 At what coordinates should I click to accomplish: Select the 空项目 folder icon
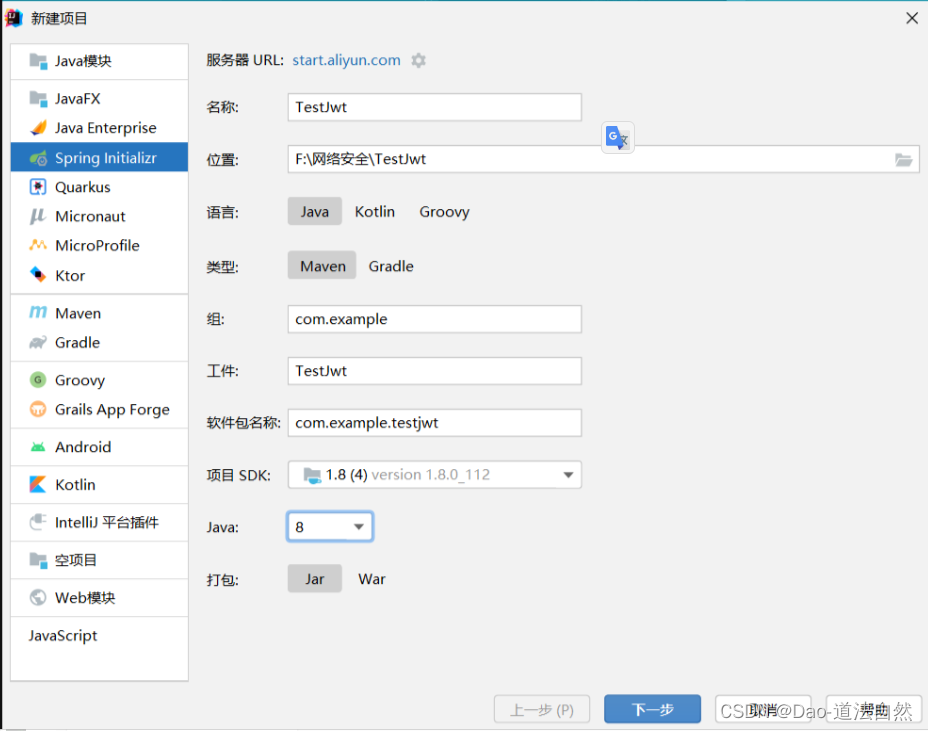(38, 559)
